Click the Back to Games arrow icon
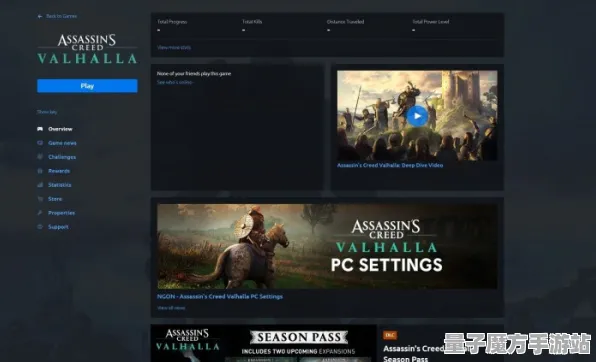The width and height of the screenshot is (596, 362). point(40,16)
